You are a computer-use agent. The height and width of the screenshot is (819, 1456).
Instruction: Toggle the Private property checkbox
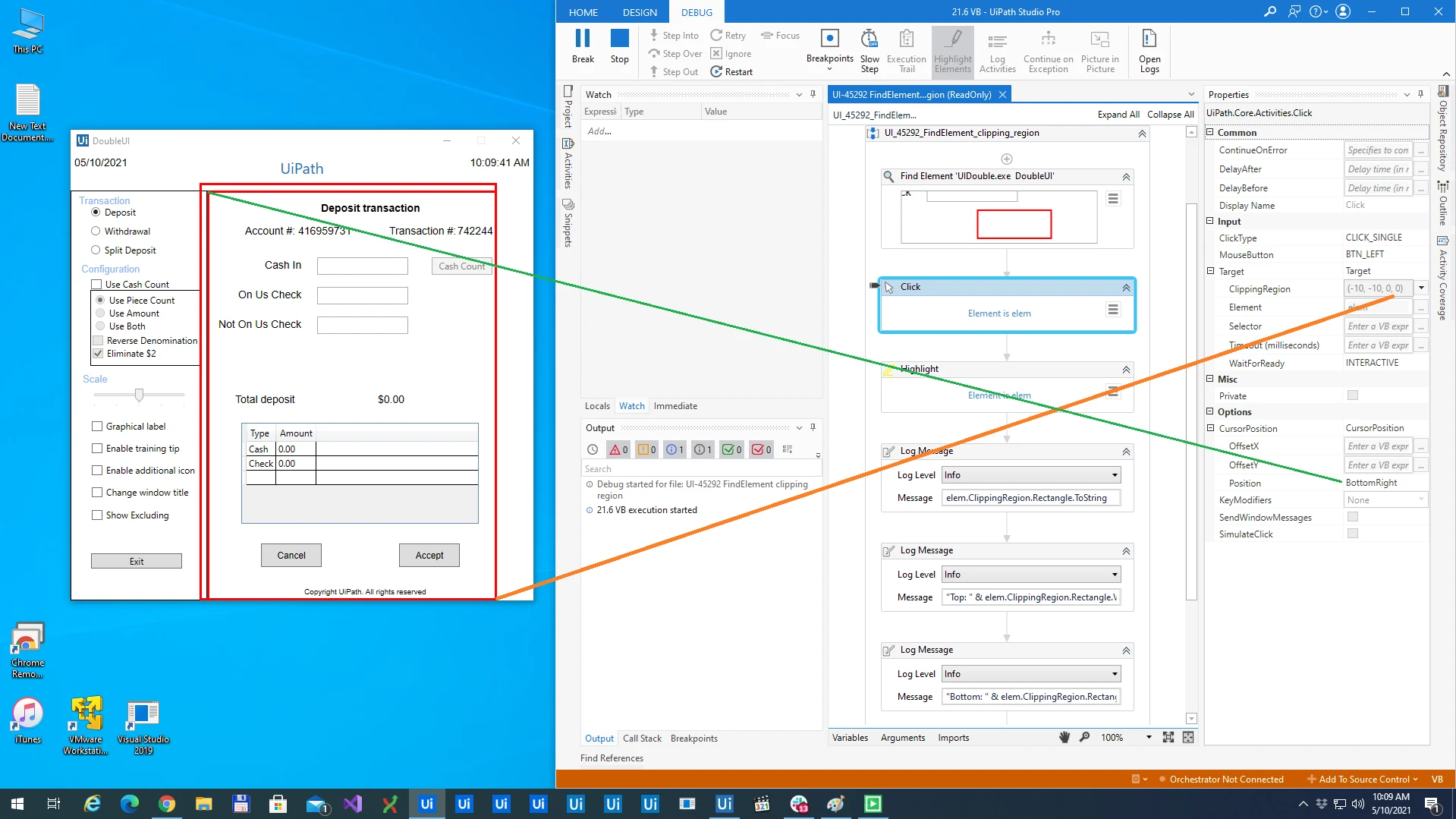coord(1353,395)
